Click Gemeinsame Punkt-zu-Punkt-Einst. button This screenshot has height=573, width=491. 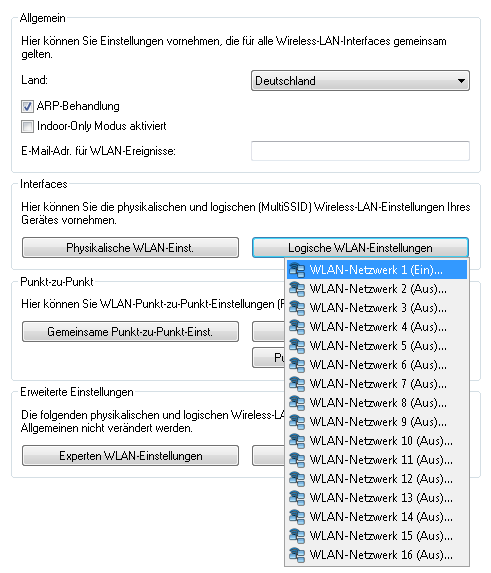[130, 332]
